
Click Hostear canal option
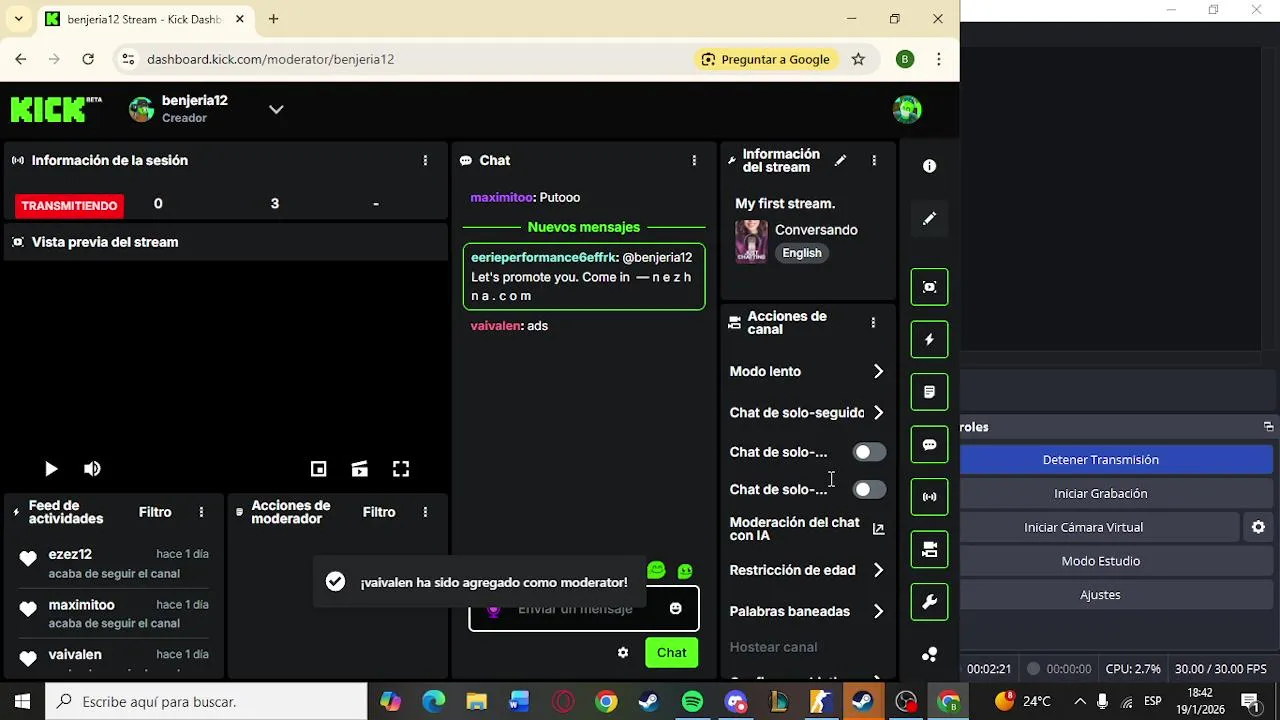tap(773, 647)
